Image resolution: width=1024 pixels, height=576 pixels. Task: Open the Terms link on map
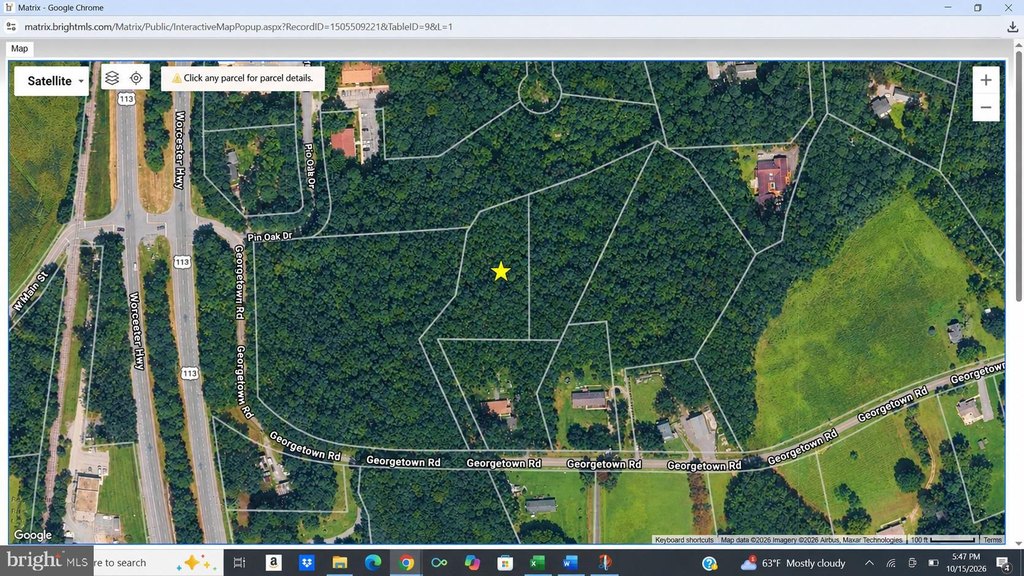pos(992,540)
